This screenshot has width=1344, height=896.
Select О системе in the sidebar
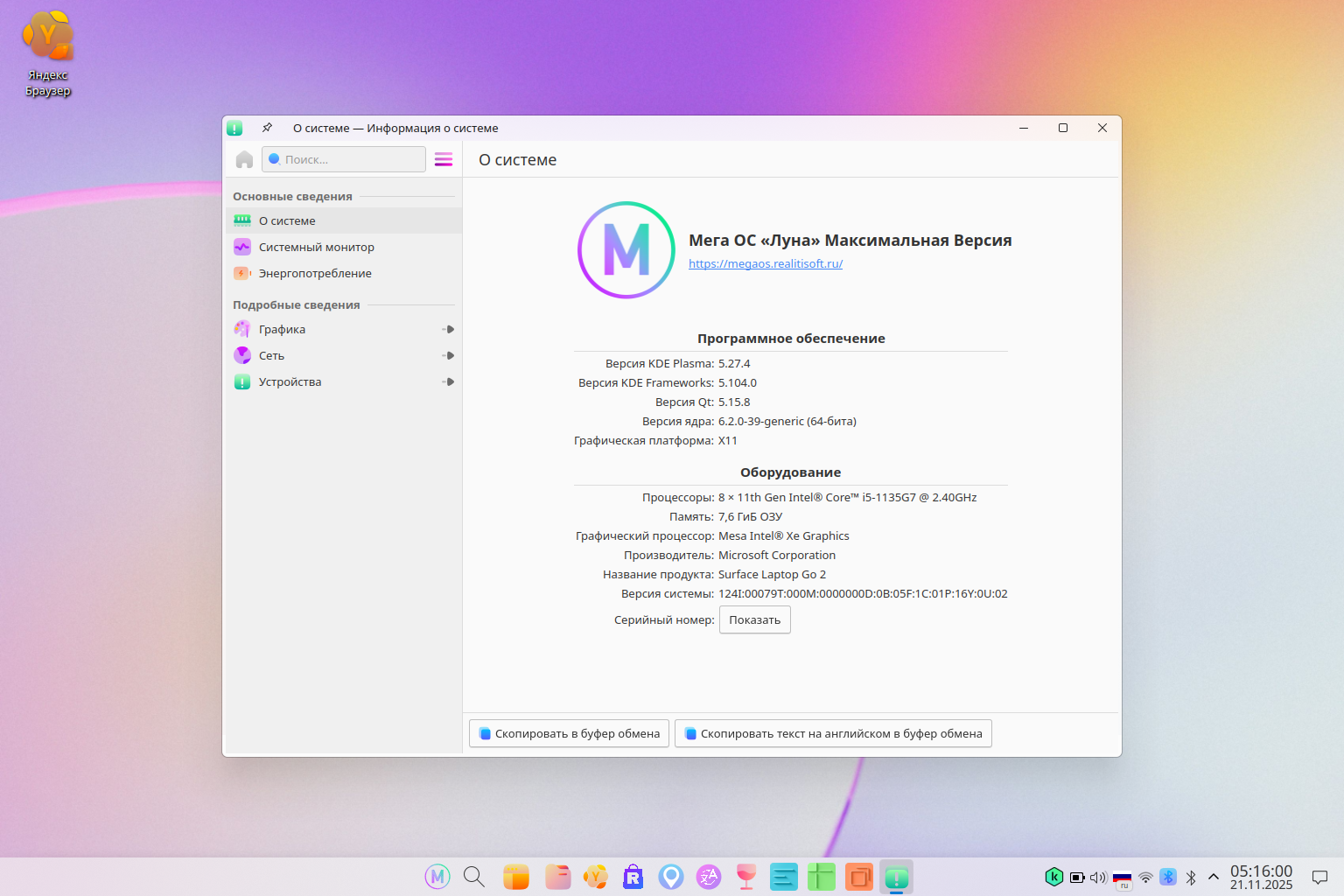click(287, 221)
